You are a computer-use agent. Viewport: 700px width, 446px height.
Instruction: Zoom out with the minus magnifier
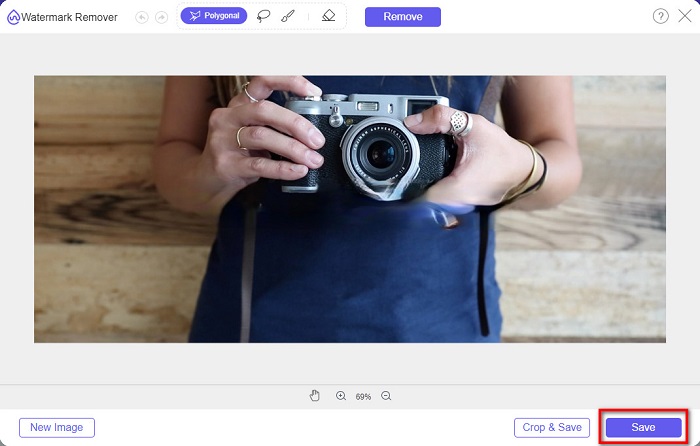386,396
